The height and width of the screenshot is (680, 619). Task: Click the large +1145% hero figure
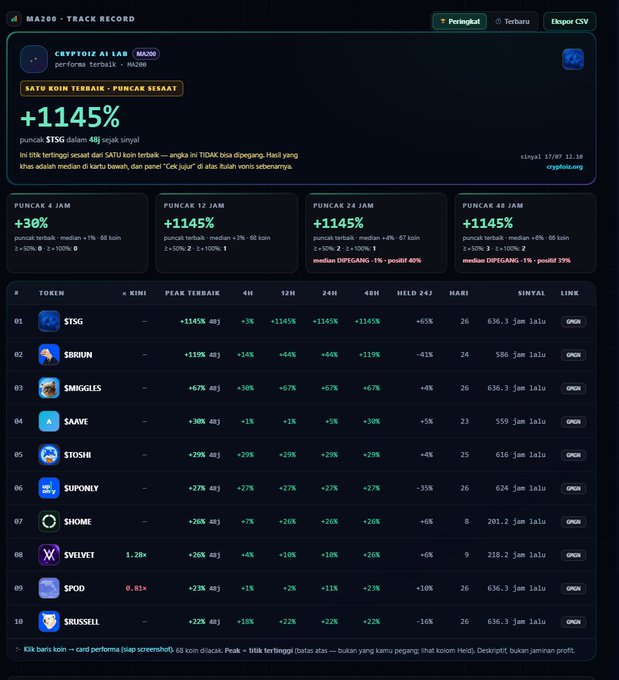click(x=70, y=117)
